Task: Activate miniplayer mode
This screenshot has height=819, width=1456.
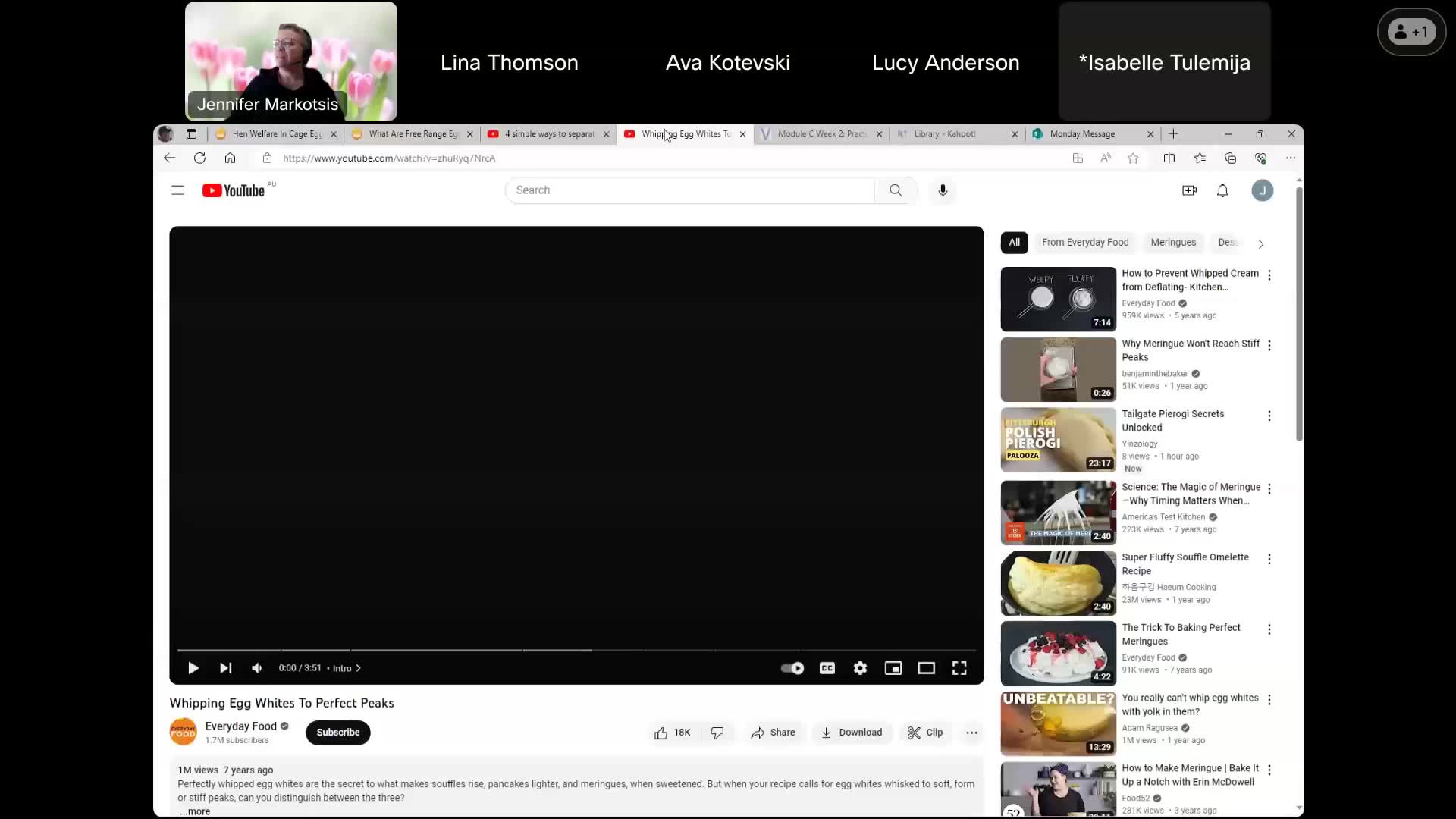Action: [x=893, y=668]
